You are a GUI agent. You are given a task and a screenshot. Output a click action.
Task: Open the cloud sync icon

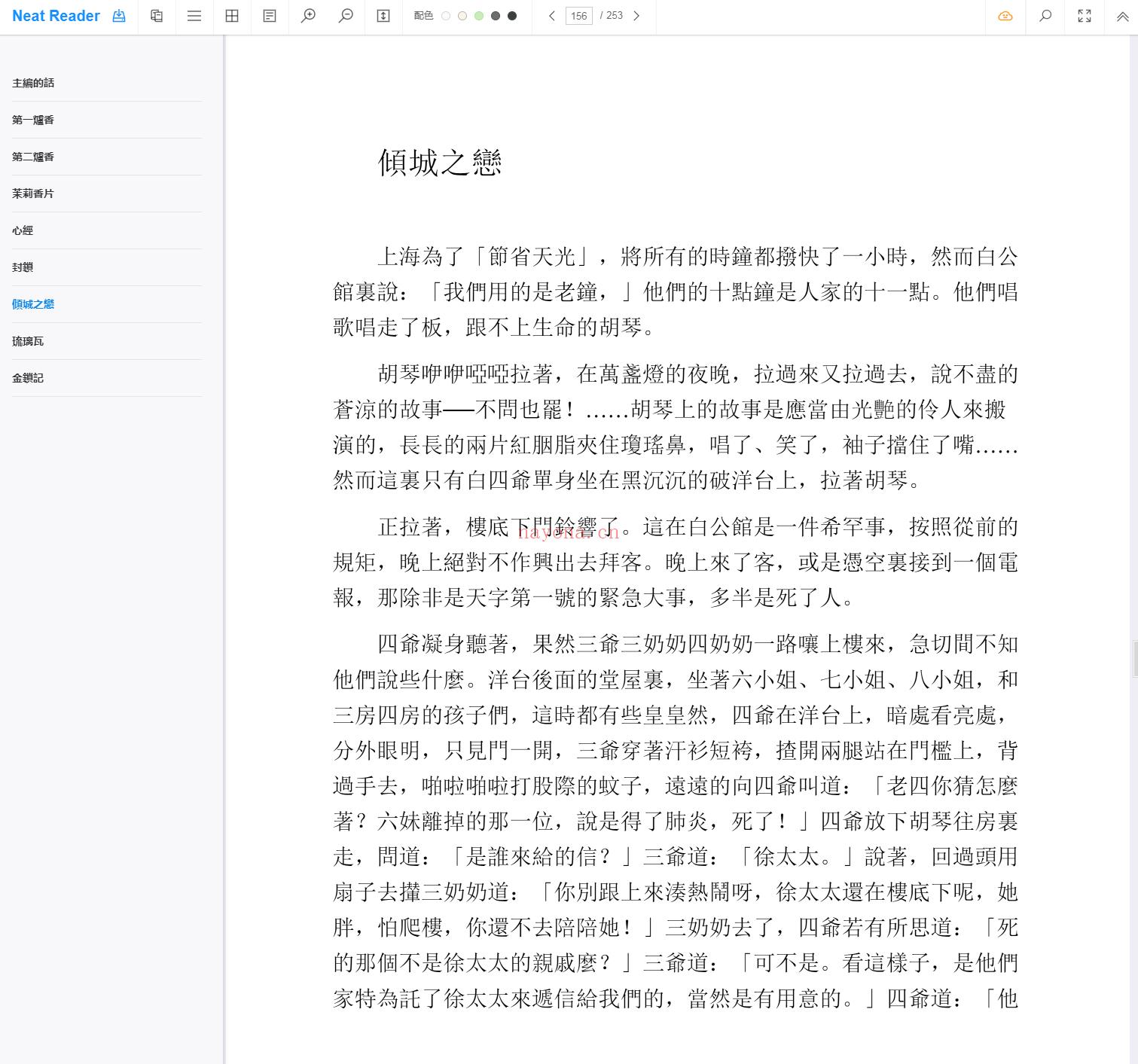(1005, 16)
